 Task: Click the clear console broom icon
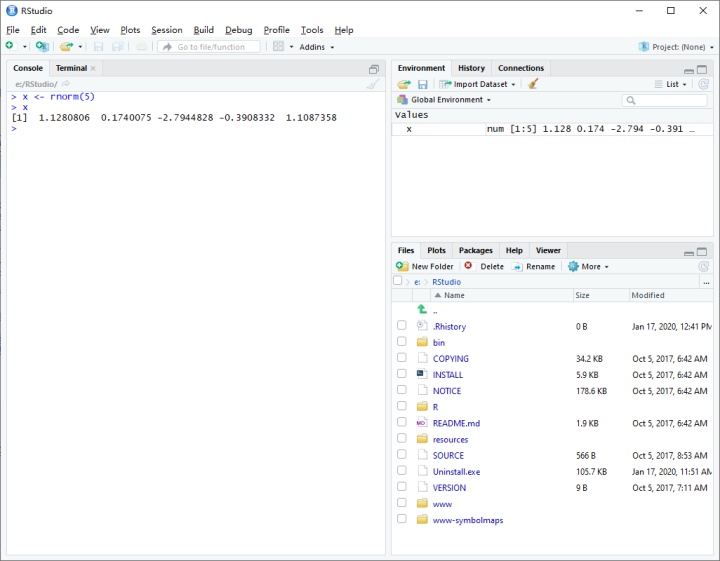click(x=373, y=84)
